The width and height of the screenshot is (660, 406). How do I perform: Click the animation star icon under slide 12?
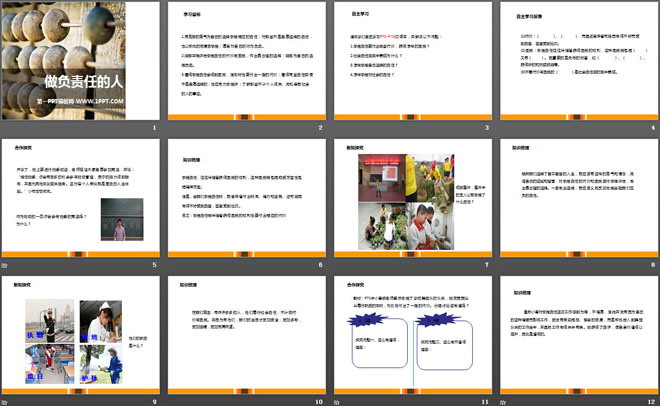pyautogui.click(x=503, y=402)
